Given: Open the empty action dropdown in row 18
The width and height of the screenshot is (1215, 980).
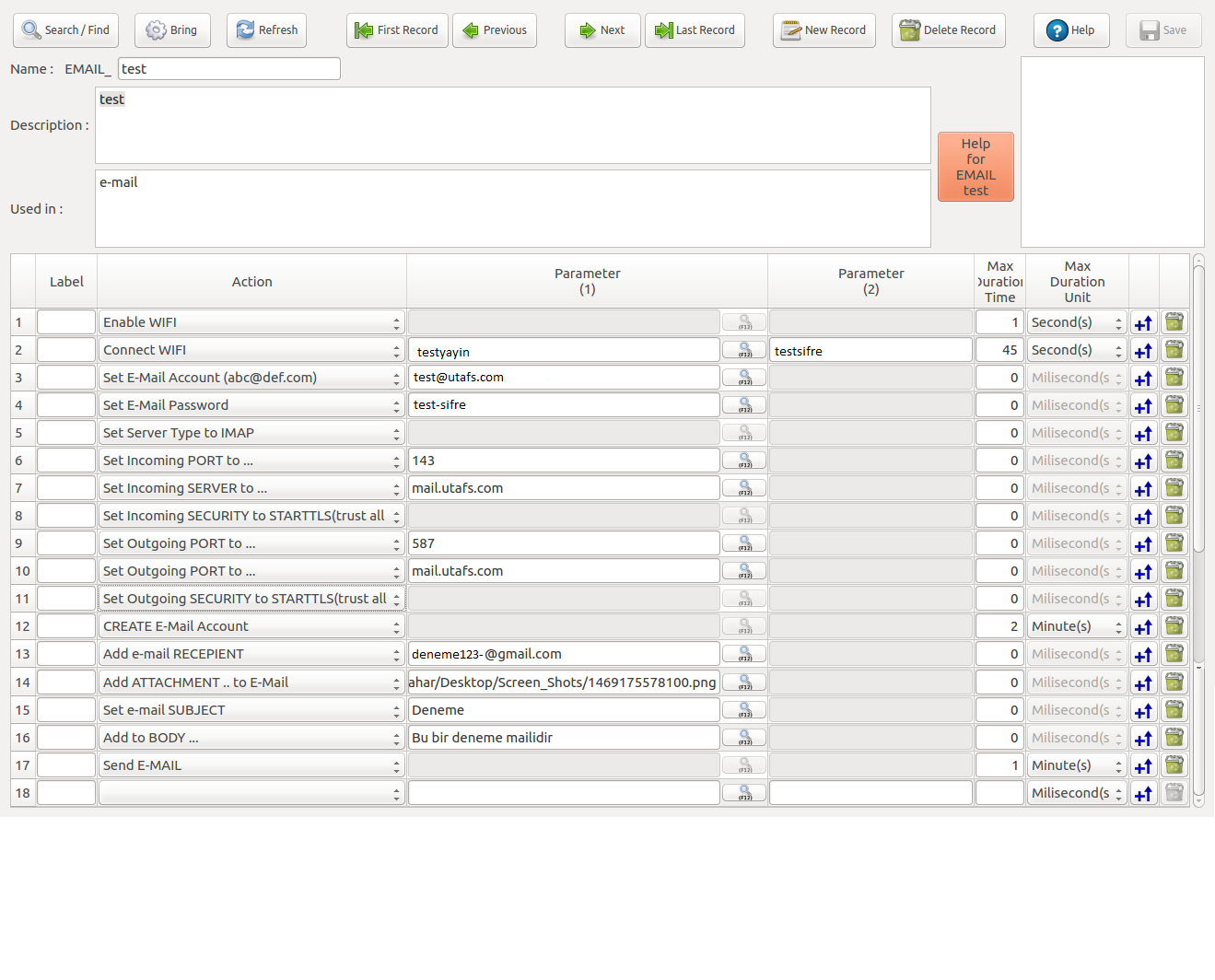Looking at the screenshot, I should point(251,793).
